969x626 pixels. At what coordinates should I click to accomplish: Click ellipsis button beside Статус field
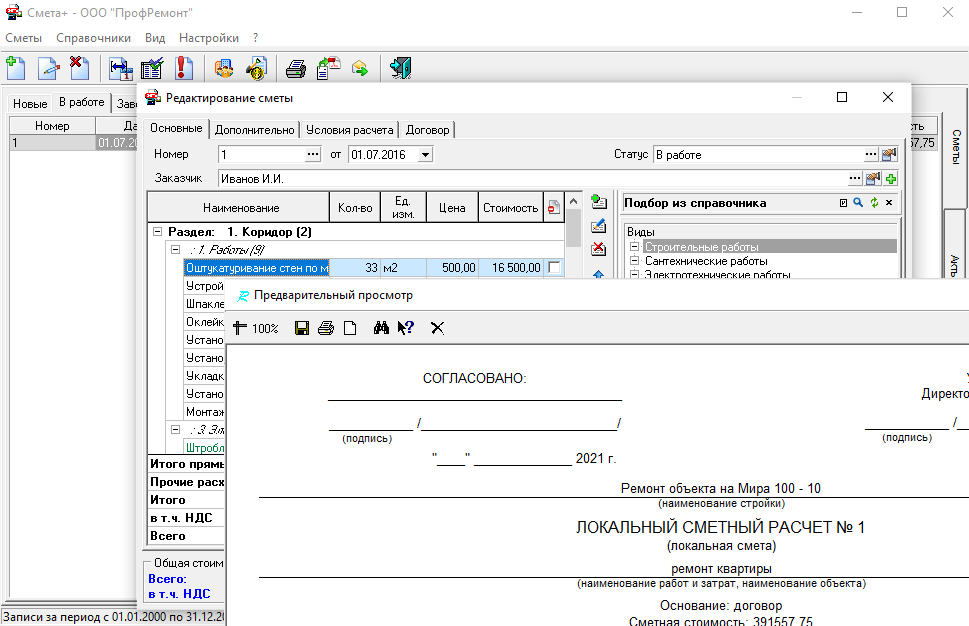click(870, 155)
